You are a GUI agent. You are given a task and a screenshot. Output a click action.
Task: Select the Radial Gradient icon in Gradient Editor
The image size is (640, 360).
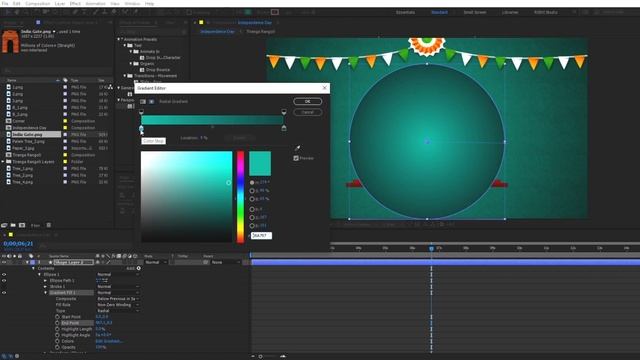coord(151,101)
